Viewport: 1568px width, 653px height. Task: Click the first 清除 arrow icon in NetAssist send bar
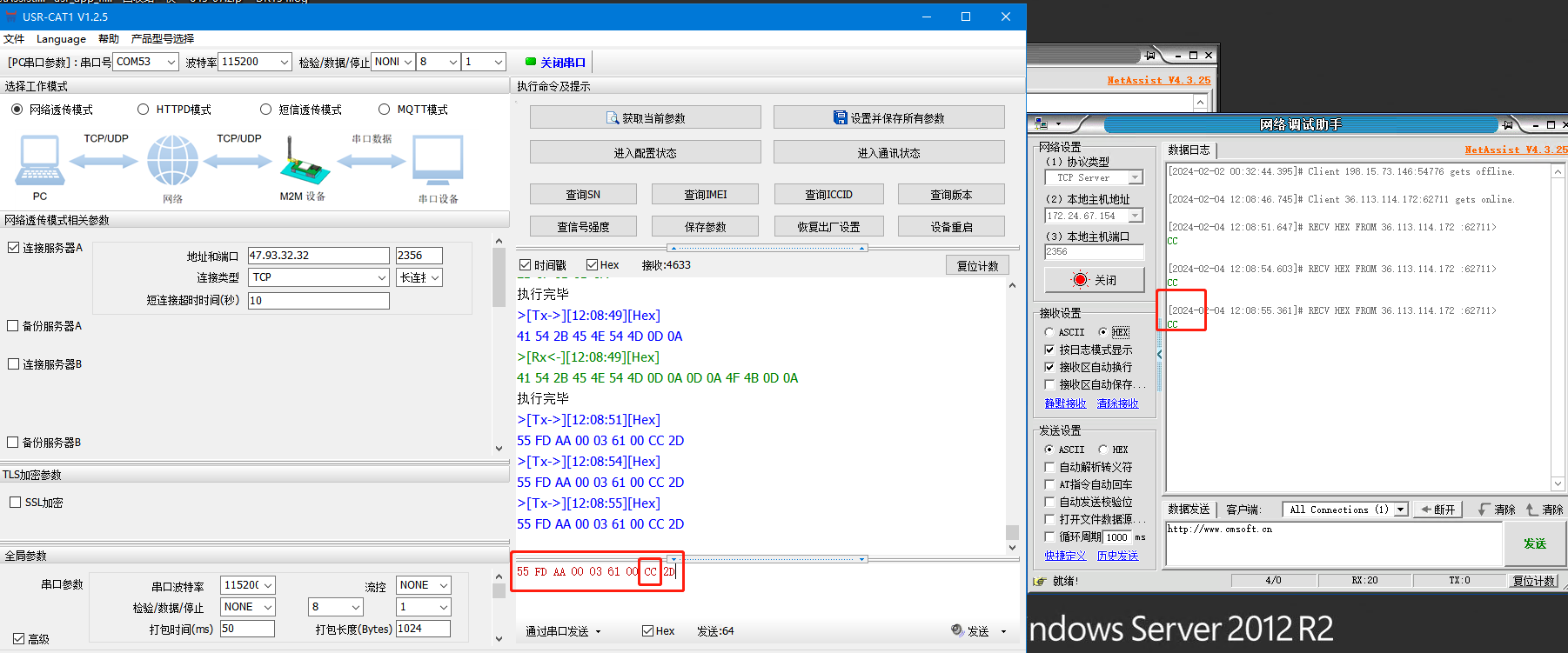click(x=1484, y=510)
